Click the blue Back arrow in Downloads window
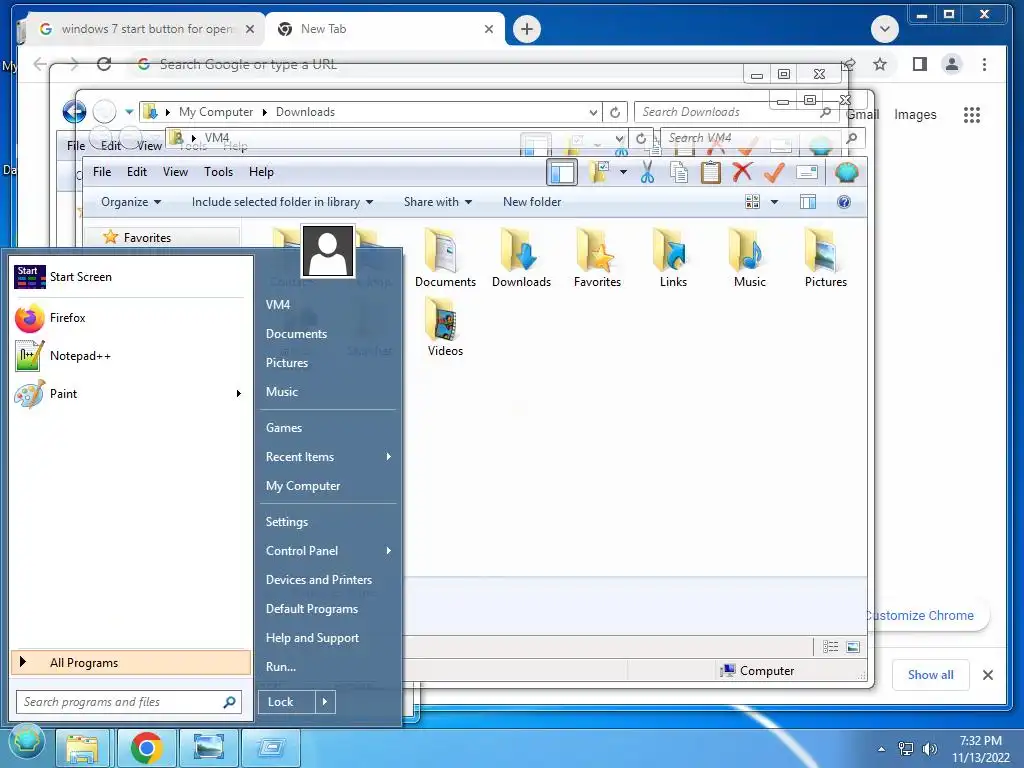The height and width of the screenshot is (768, 1024). pyautogui.click(x=74, y=112)
